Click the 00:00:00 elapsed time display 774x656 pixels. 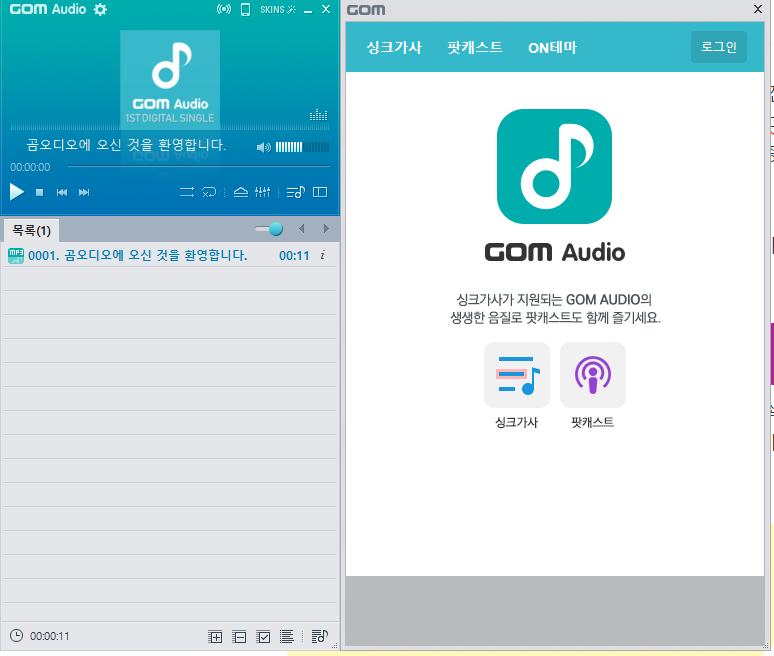[30, 167]
